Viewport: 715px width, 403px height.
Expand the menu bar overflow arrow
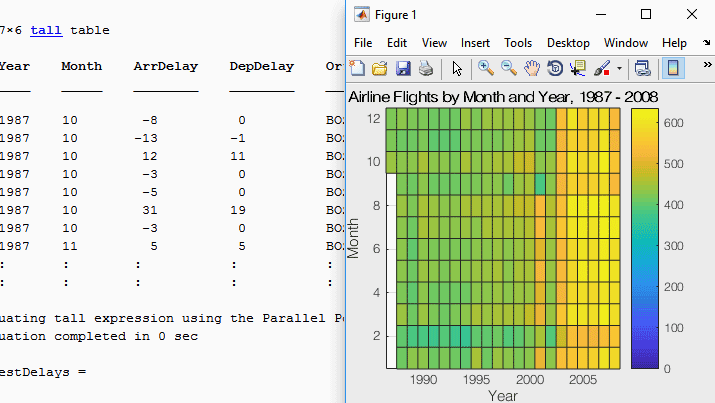tap(705, 43)
